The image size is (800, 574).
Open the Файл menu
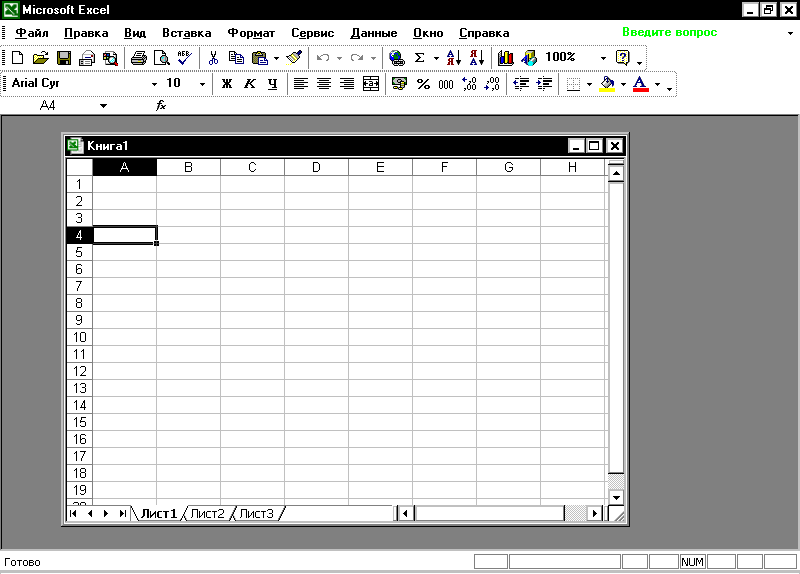tap(32, 33)
